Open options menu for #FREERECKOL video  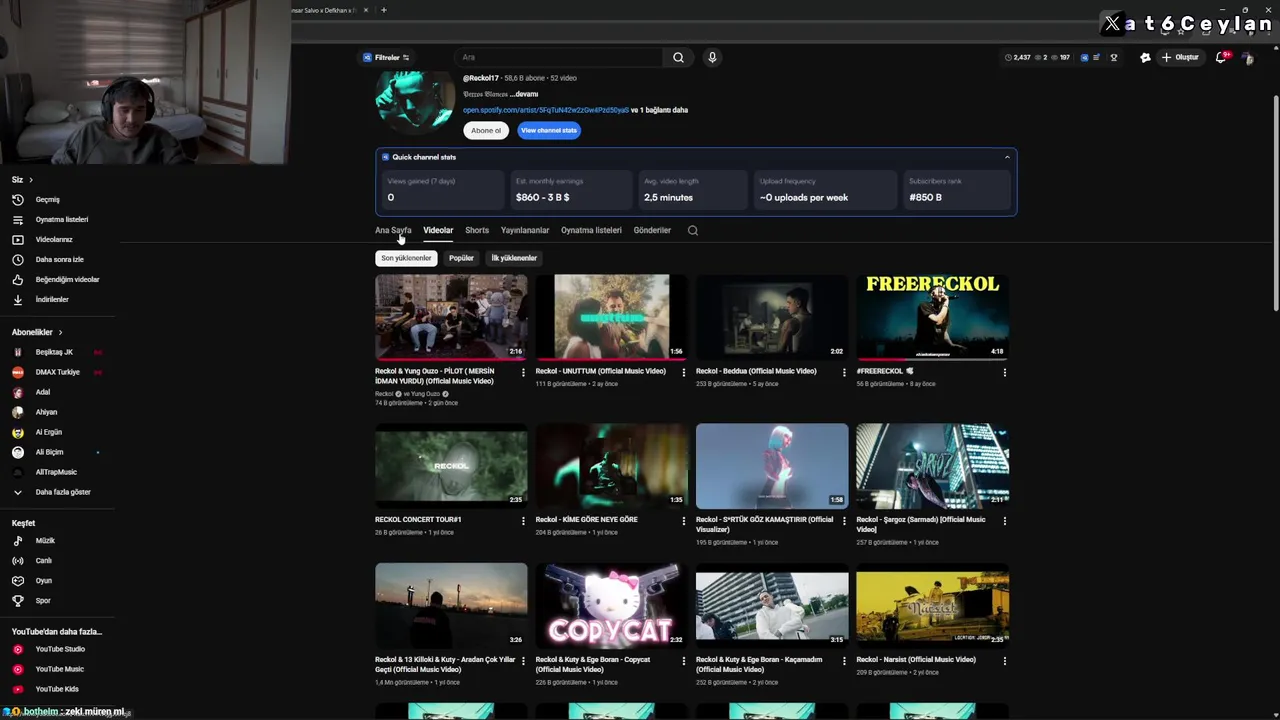pos(1004,372)
